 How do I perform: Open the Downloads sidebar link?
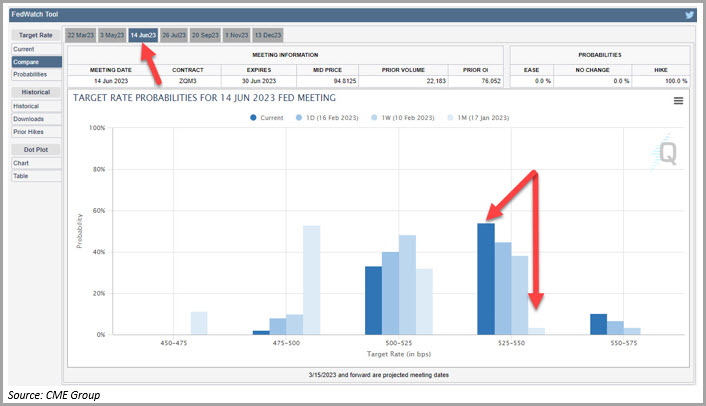tap(36, 119)
